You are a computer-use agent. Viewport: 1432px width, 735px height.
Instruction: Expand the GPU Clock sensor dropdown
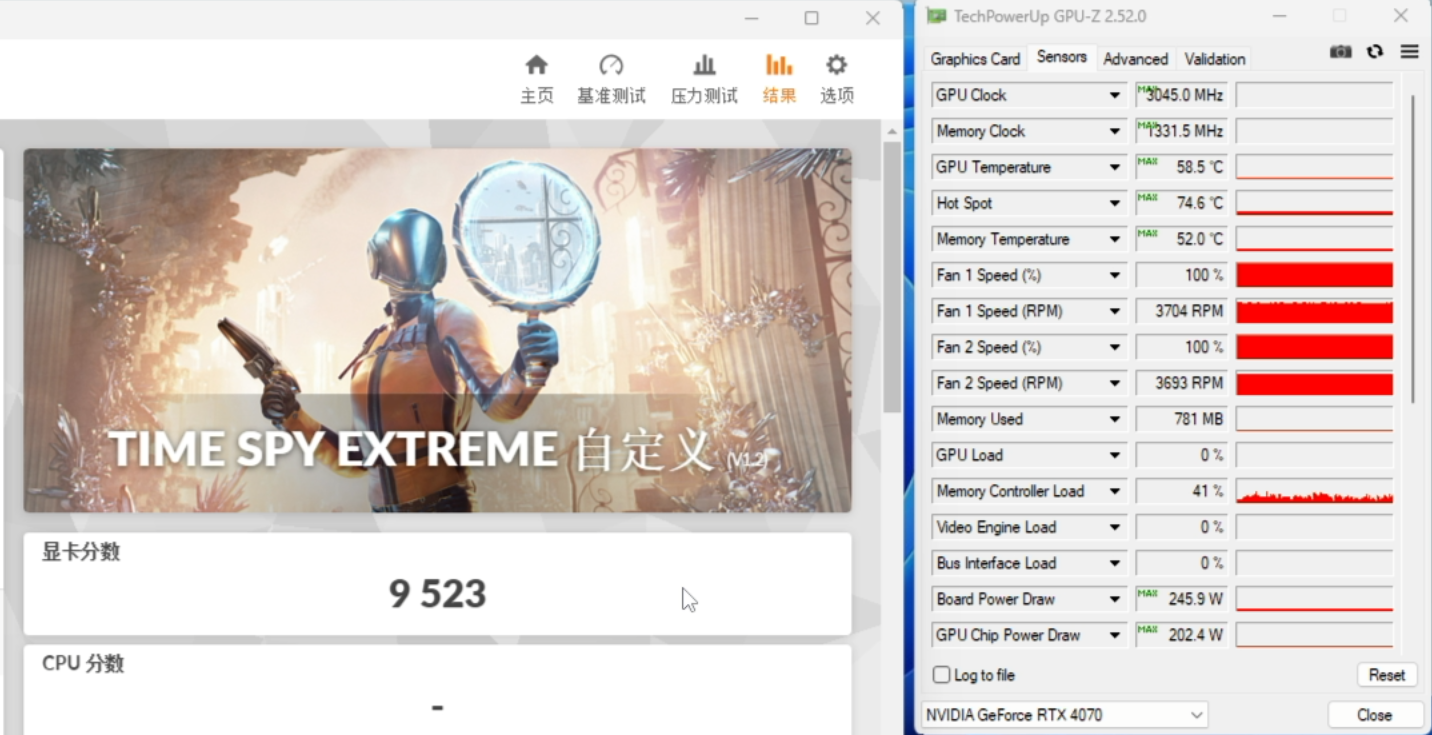pos(1114,95)
